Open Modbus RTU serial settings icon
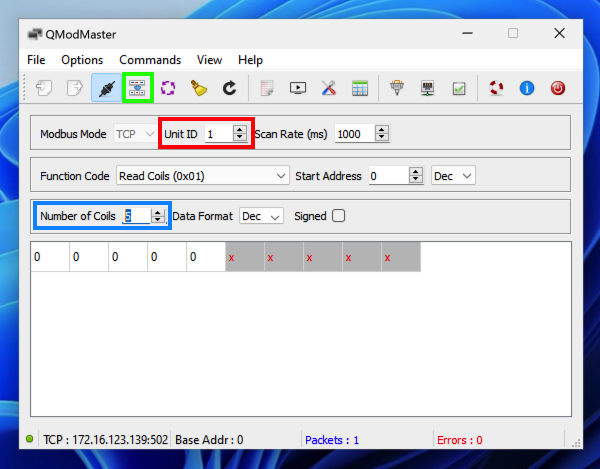The height and width of the screenshot is (469, 600). point(397,88)
